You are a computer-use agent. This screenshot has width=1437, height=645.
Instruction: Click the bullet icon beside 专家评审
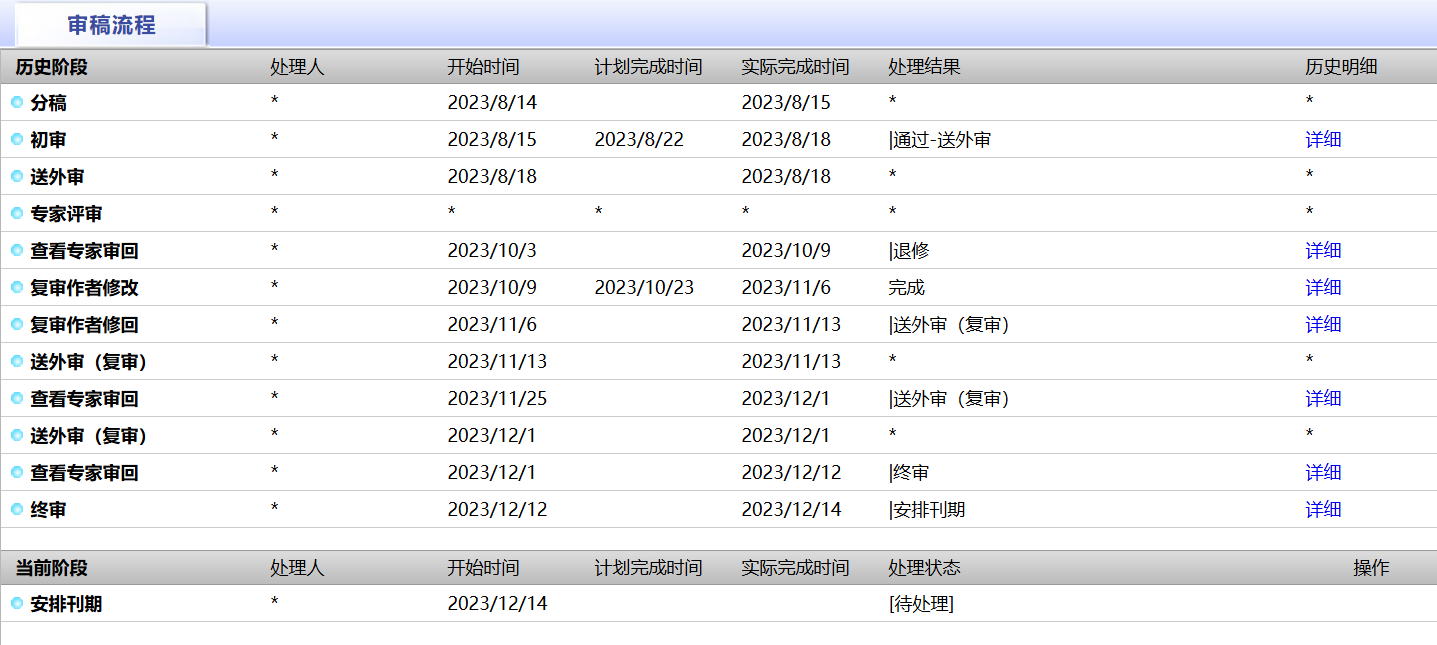coord(17,213)
